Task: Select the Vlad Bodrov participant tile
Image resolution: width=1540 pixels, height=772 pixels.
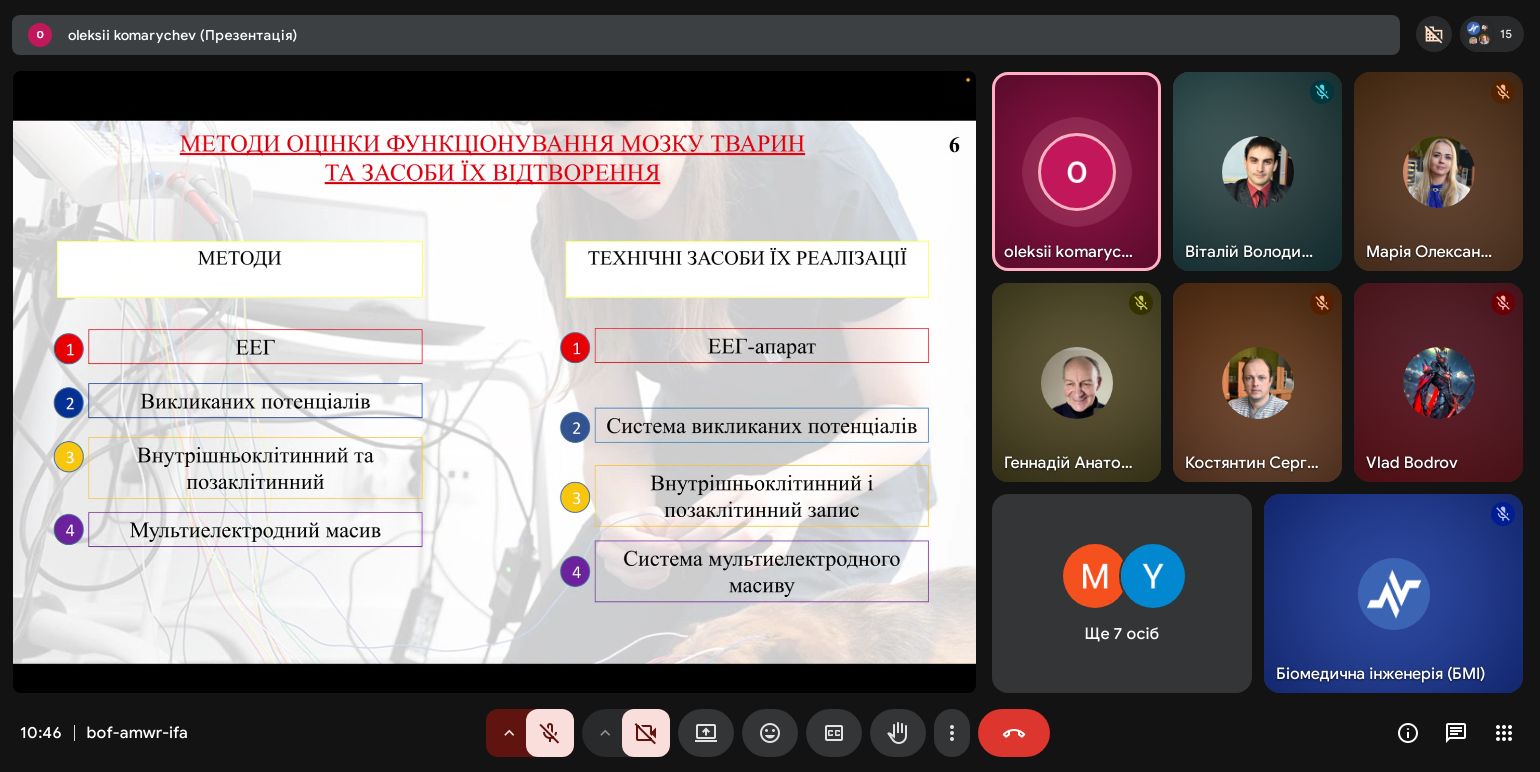Action: click(1438, 382)
